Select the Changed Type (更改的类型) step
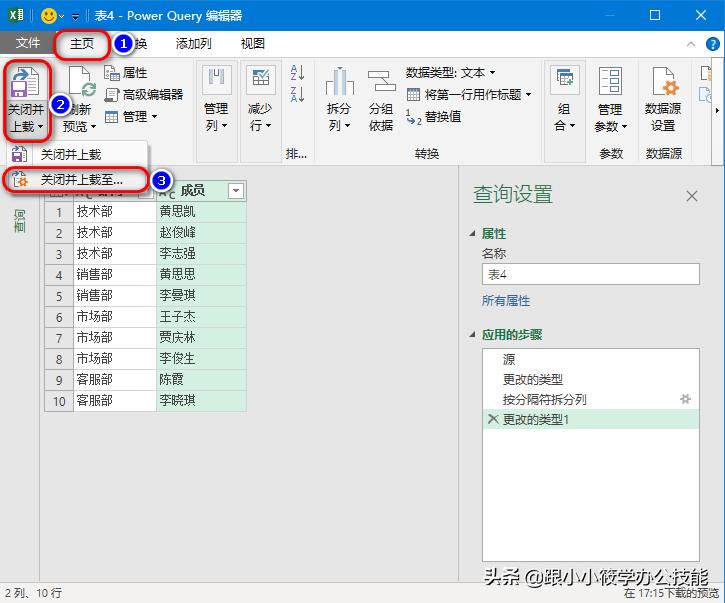This screenshot has height=603, width=725. (x=590, y=379)
